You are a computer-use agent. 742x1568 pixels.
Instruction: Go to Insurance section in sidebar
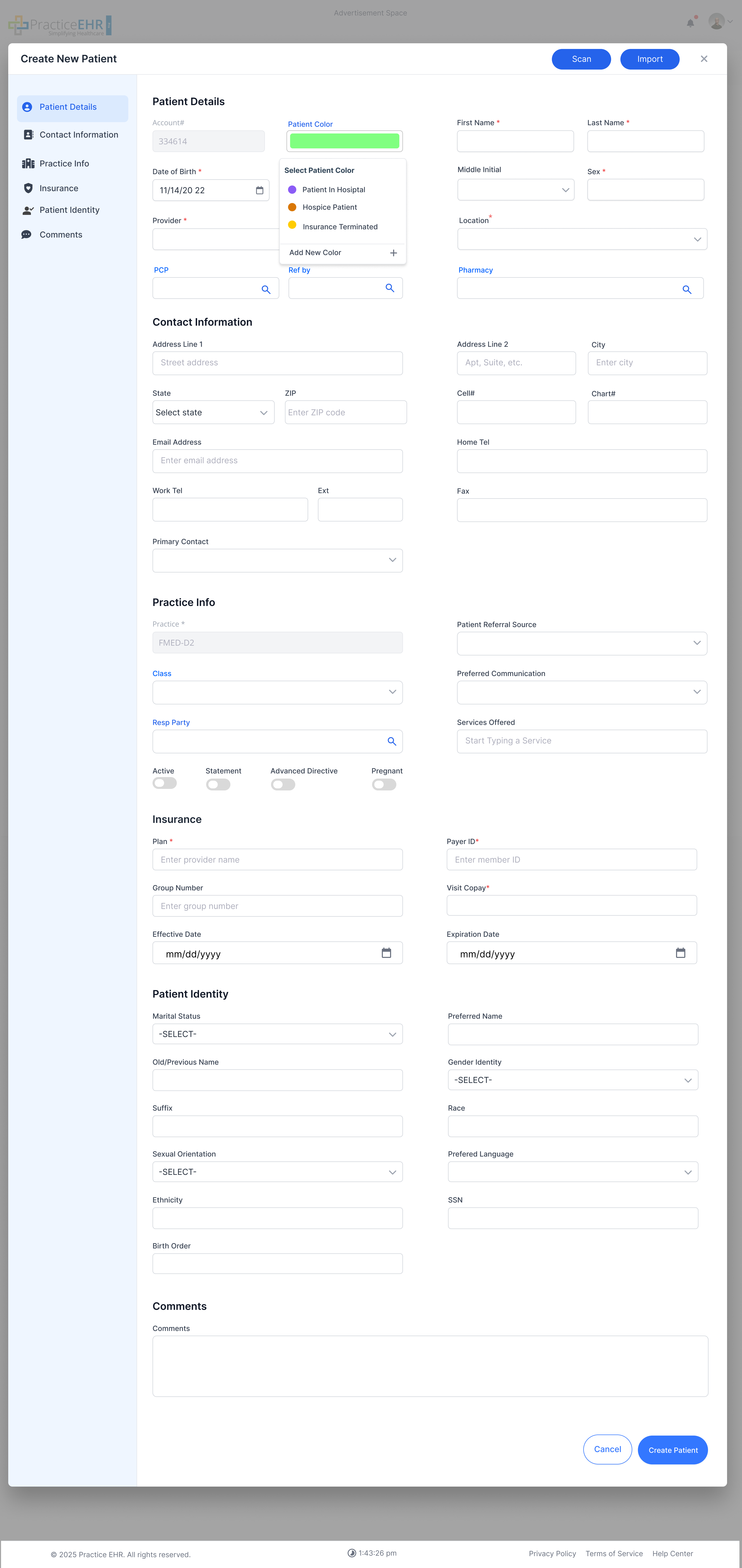coord(58,189)
